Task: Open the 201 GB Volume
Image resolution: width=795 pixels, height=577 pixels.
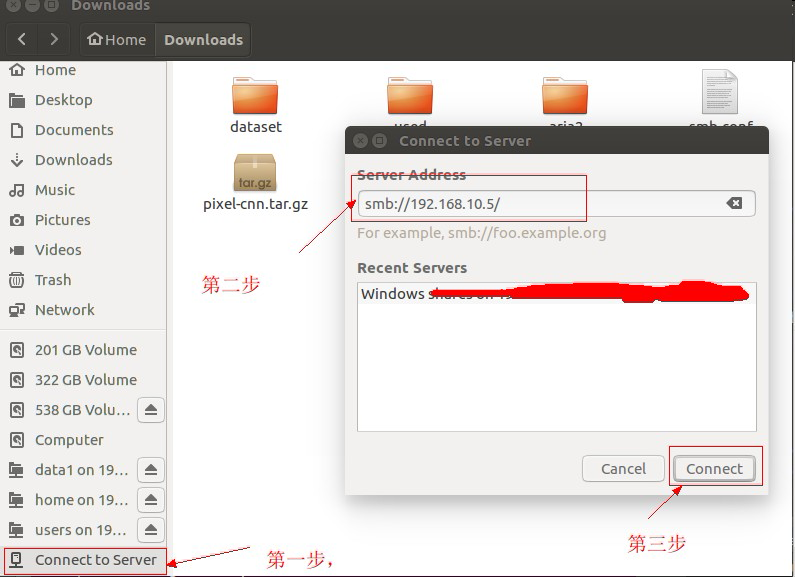Action: pos(85,350)
